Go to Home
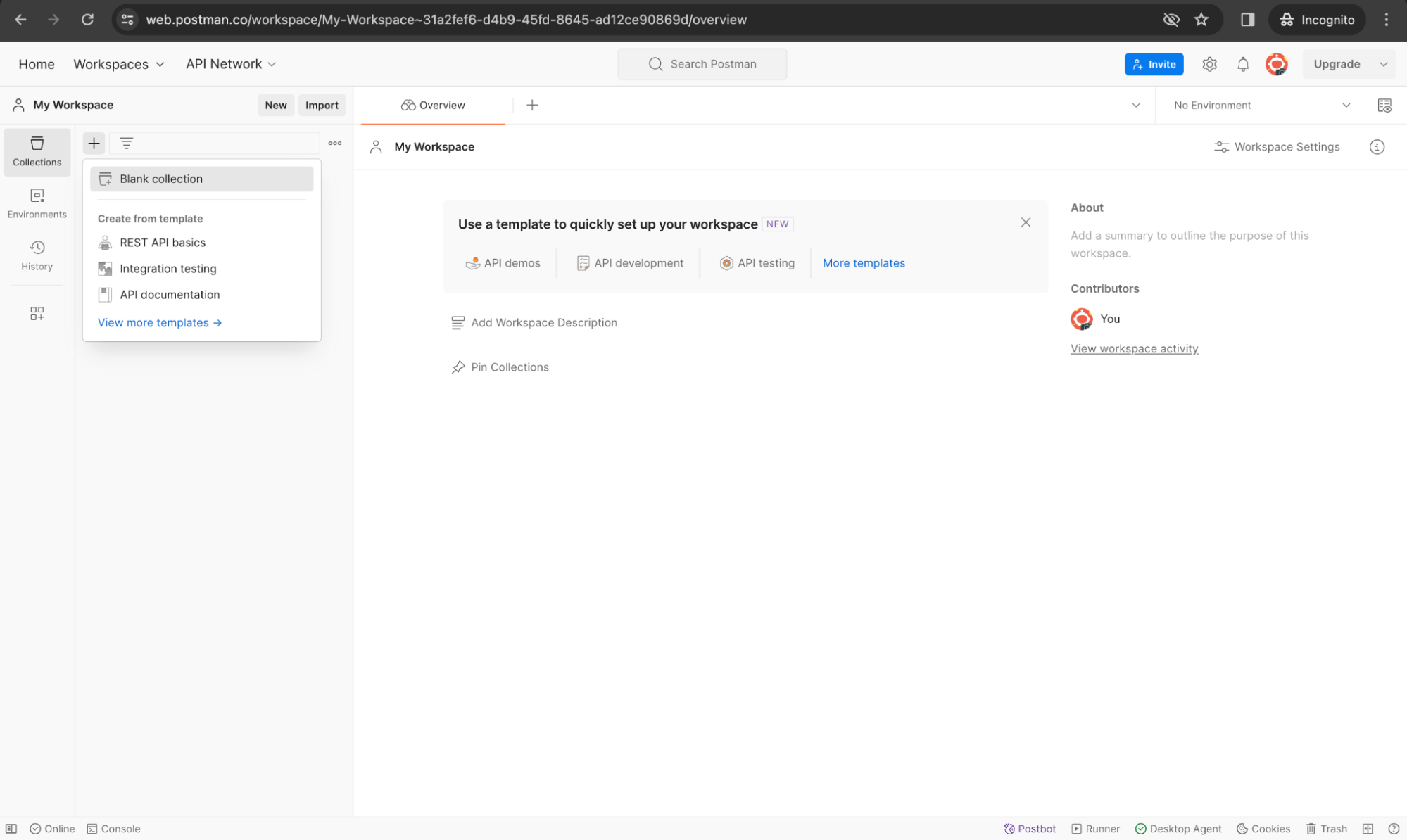 (37, 64)
